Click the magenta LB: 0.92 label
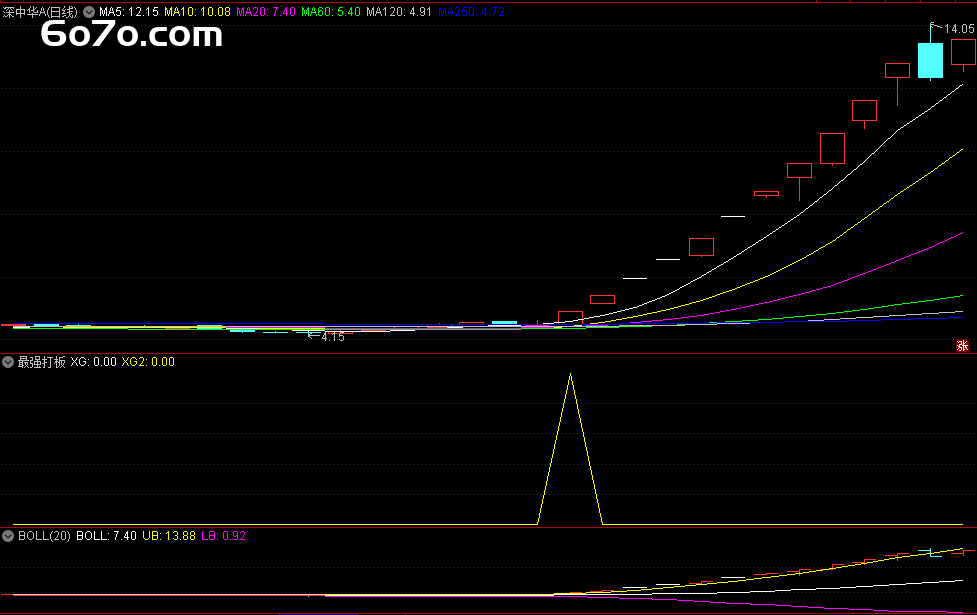Screen dimensions: 977x615 pos(224,536)
